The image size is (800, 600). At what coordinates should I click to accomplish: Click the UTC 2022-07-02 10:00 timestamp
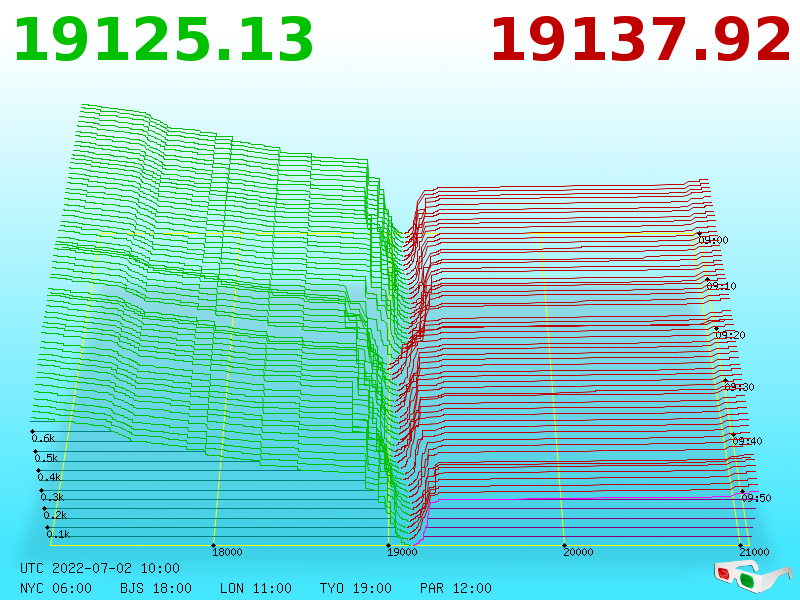pyautogui.click(x=100, y=568)
